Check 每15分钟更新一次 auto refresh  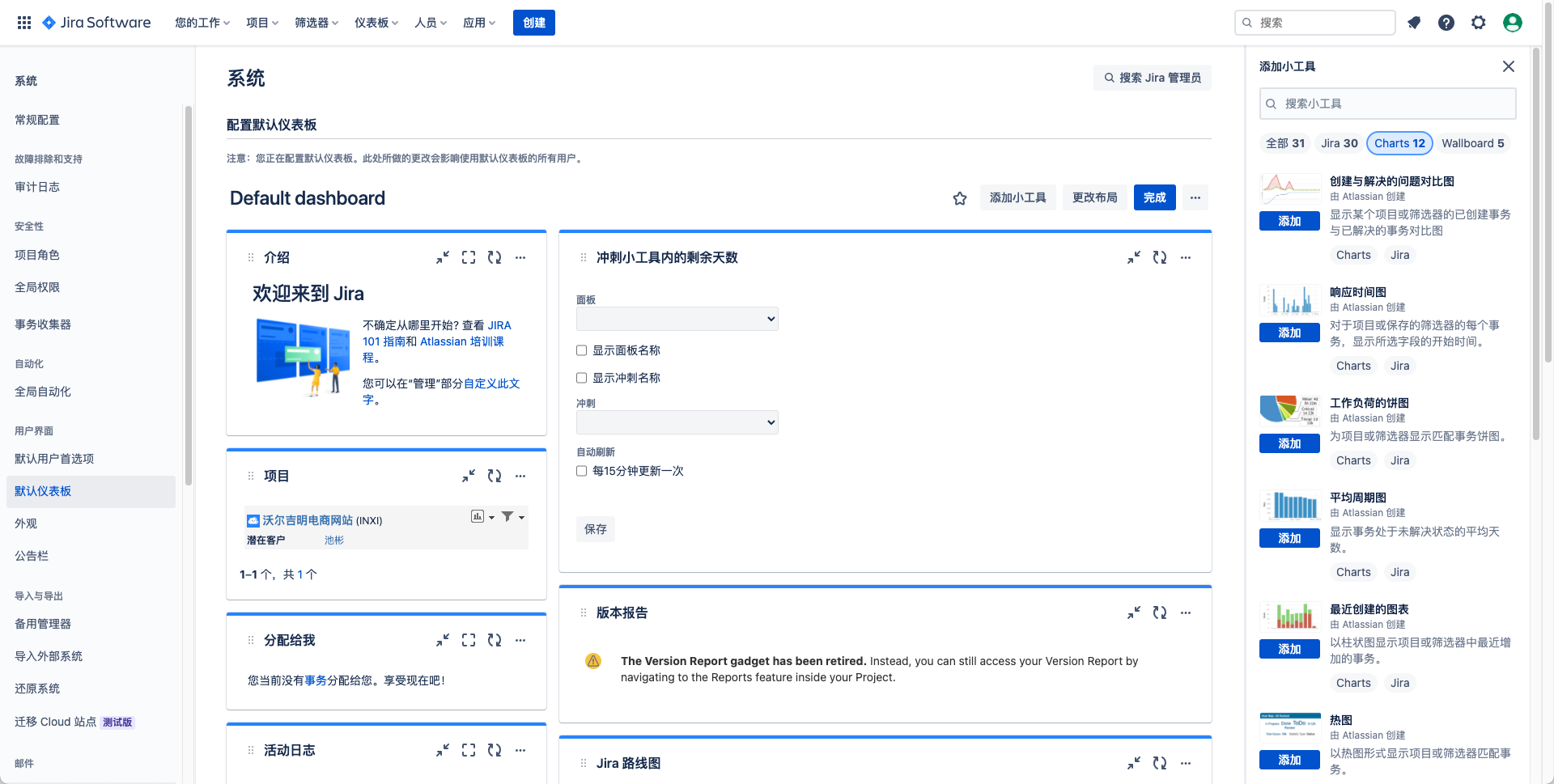coord(581,471)
